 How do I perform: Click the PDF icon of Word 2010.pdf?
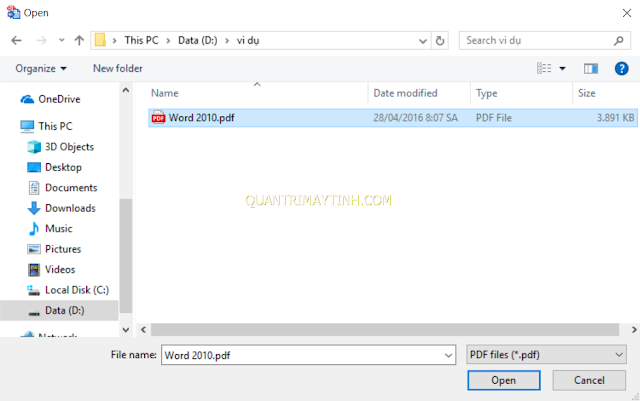coord(158,118)
